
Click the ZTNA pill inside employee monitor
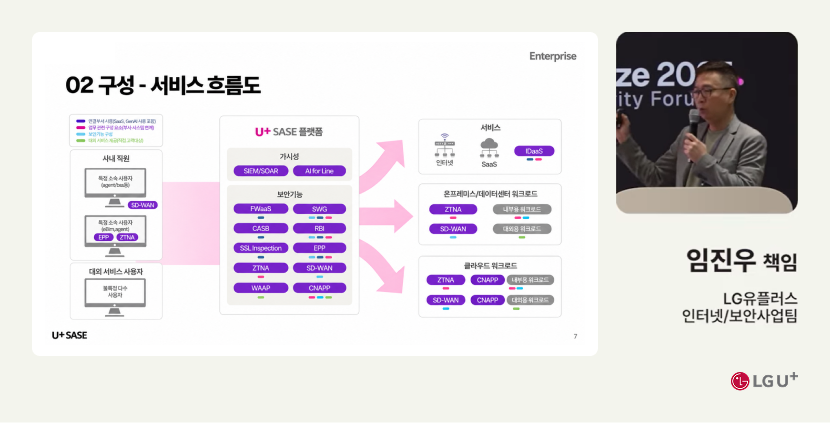(x=127, y=237)
